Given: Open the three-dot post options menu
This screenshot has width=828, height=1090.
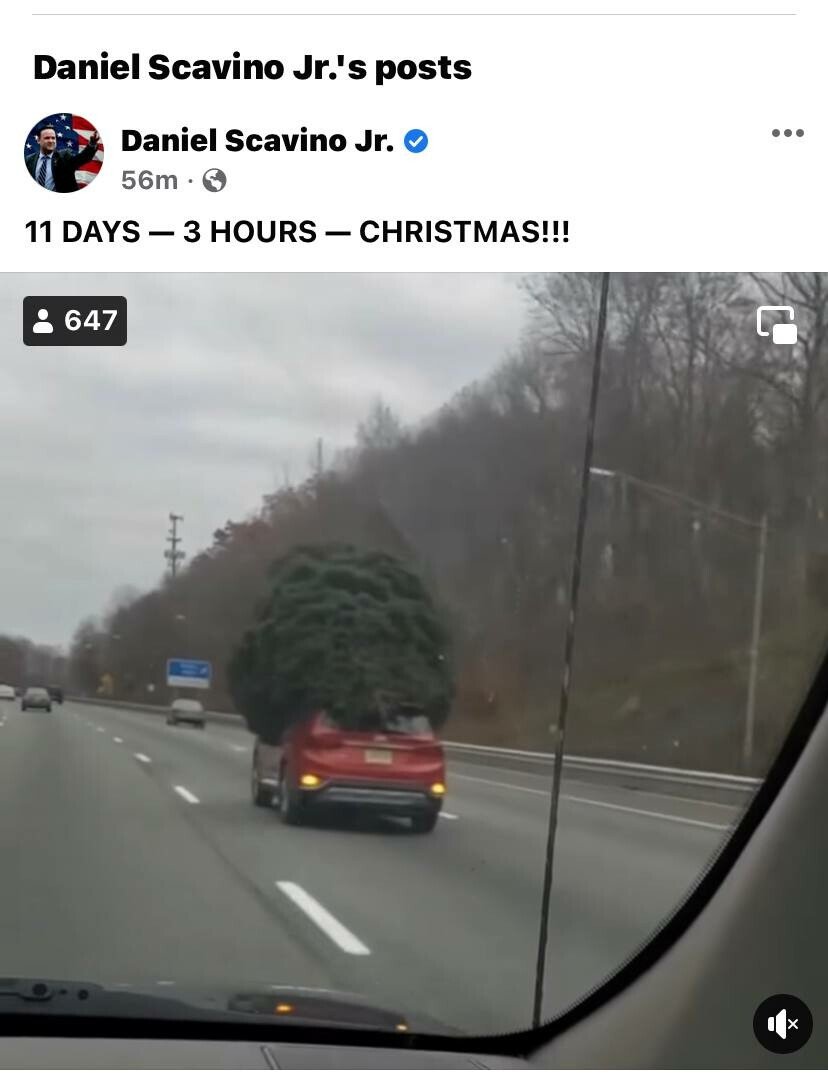Looking at the screenshot, I should coord(788,133).
